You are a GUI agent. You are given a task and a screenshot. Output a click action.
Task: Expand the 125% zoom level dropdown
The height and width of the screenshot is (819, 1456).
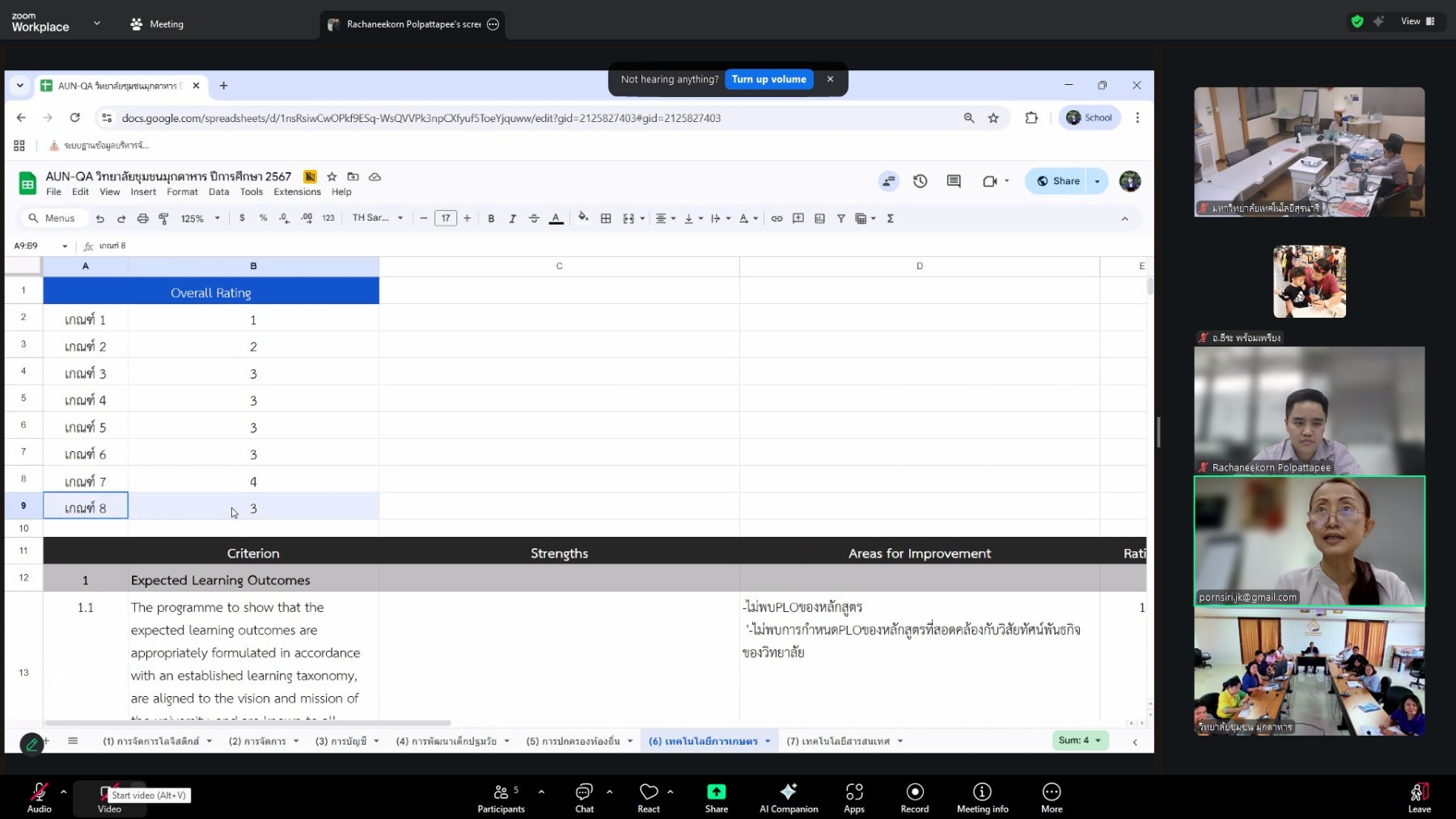click(x=200, y=218)
